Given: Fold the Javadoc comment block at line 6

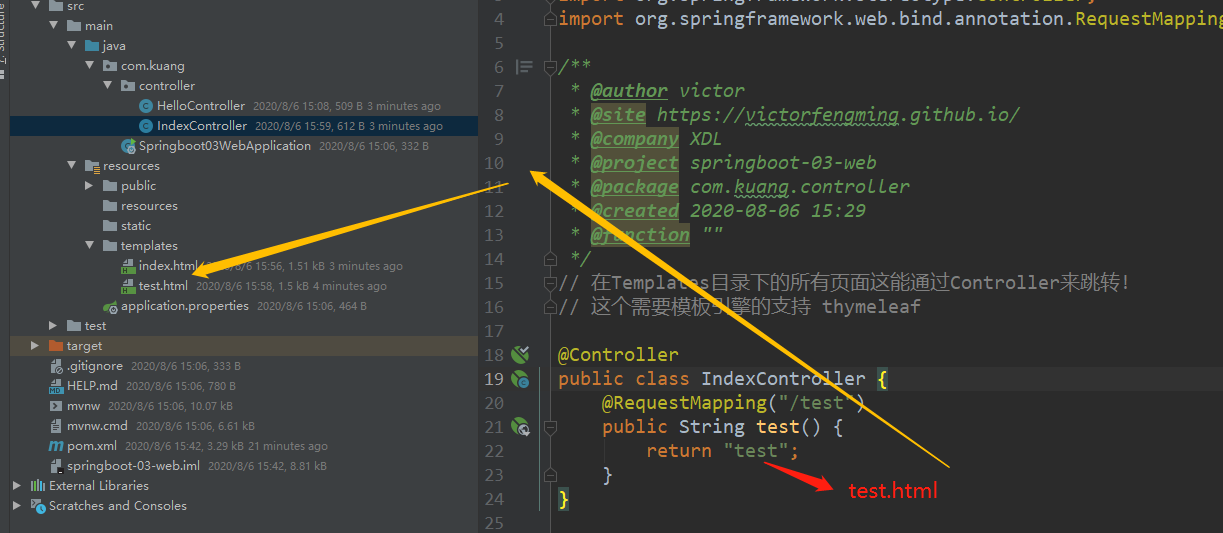Looking at the screenshot, I should coord(549,67).
